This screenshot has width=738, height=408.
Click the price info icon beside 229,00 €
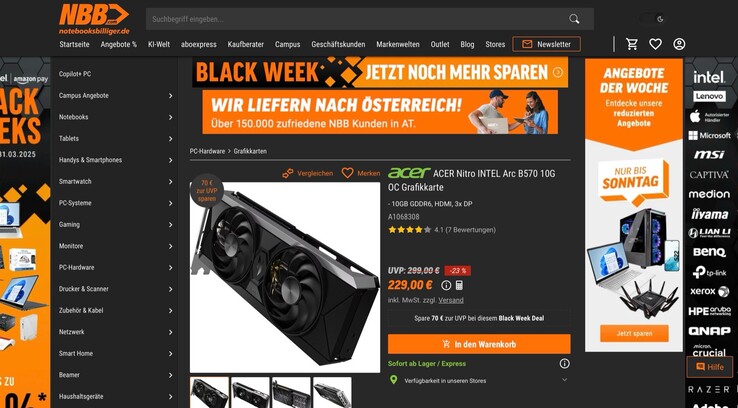click(x=446, y=285)
